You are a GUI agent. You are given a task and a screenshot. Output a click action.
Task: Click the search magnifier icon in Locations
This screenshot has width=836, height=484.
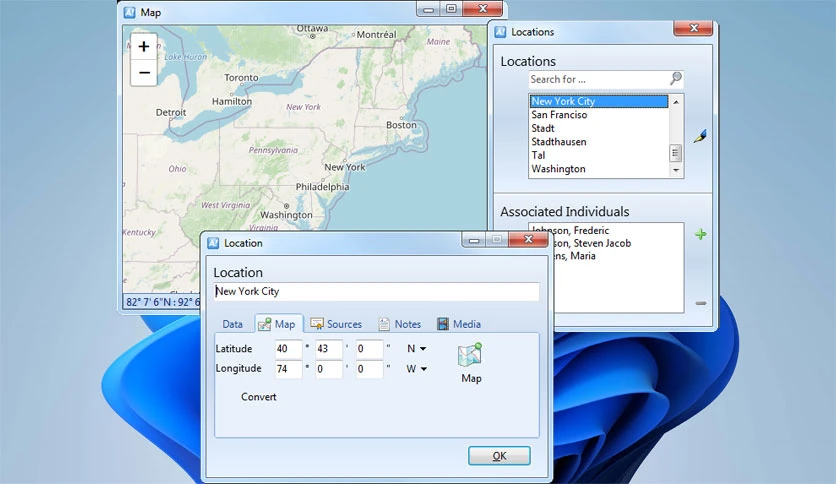click(x=676, y=79)
